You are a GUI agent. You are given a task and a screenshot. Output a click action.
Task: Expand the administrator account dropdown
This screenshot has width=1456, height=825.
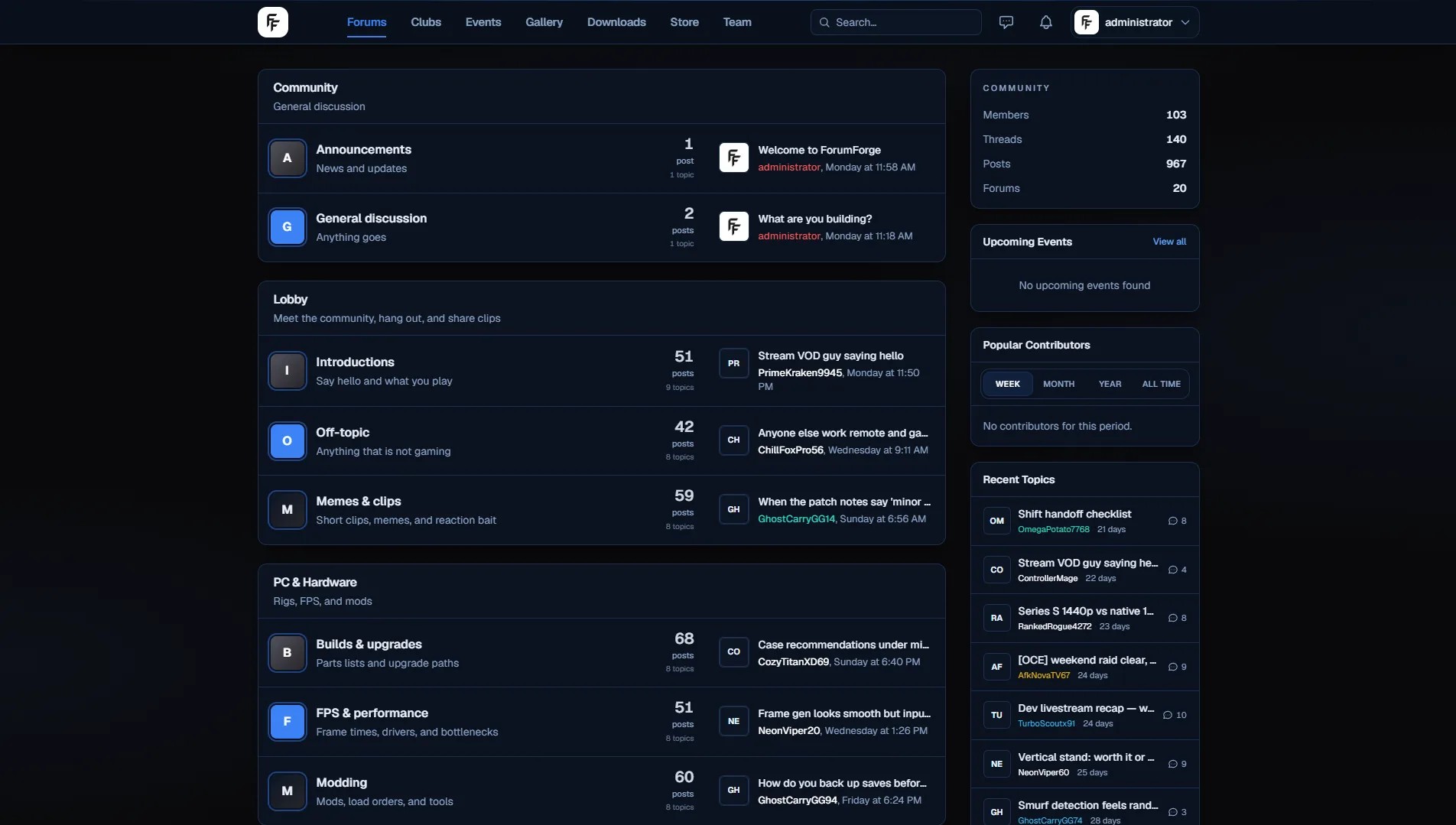pyautogui.click(x=1136, y=22)
